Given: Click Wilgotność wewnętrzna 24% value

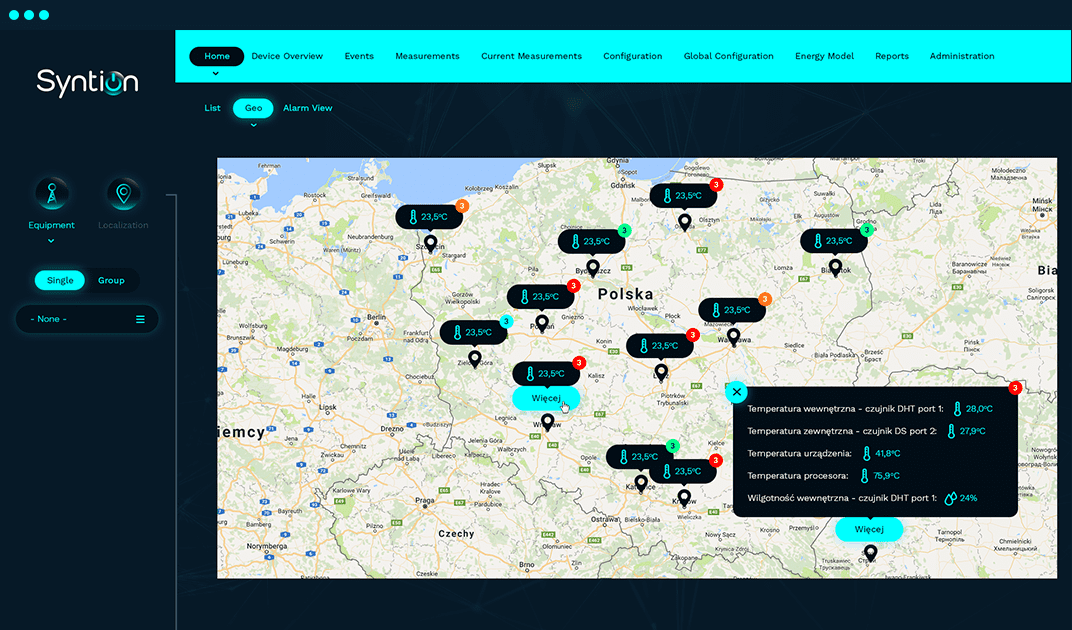Looking at the screenshot, I should click(x=968, y=498).
